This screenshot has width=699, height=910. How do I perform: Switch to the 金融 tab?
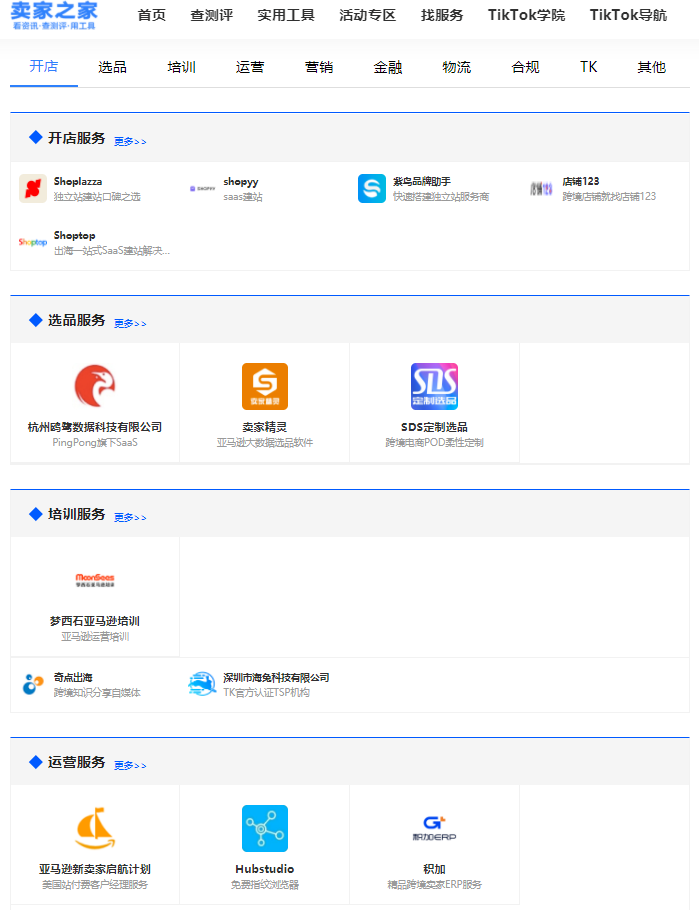pos(388,67)
